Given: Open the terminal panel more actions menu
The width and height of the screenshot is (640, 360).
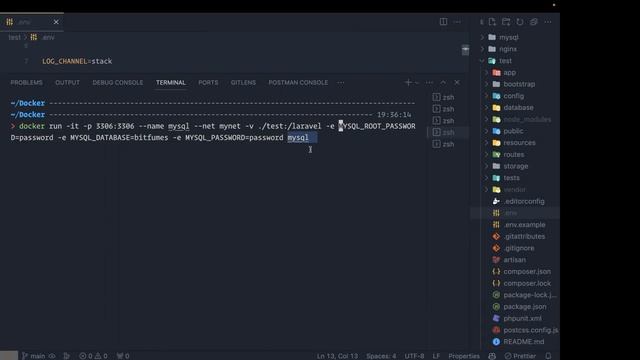Looking at the screenshot, I should [429, 82].
